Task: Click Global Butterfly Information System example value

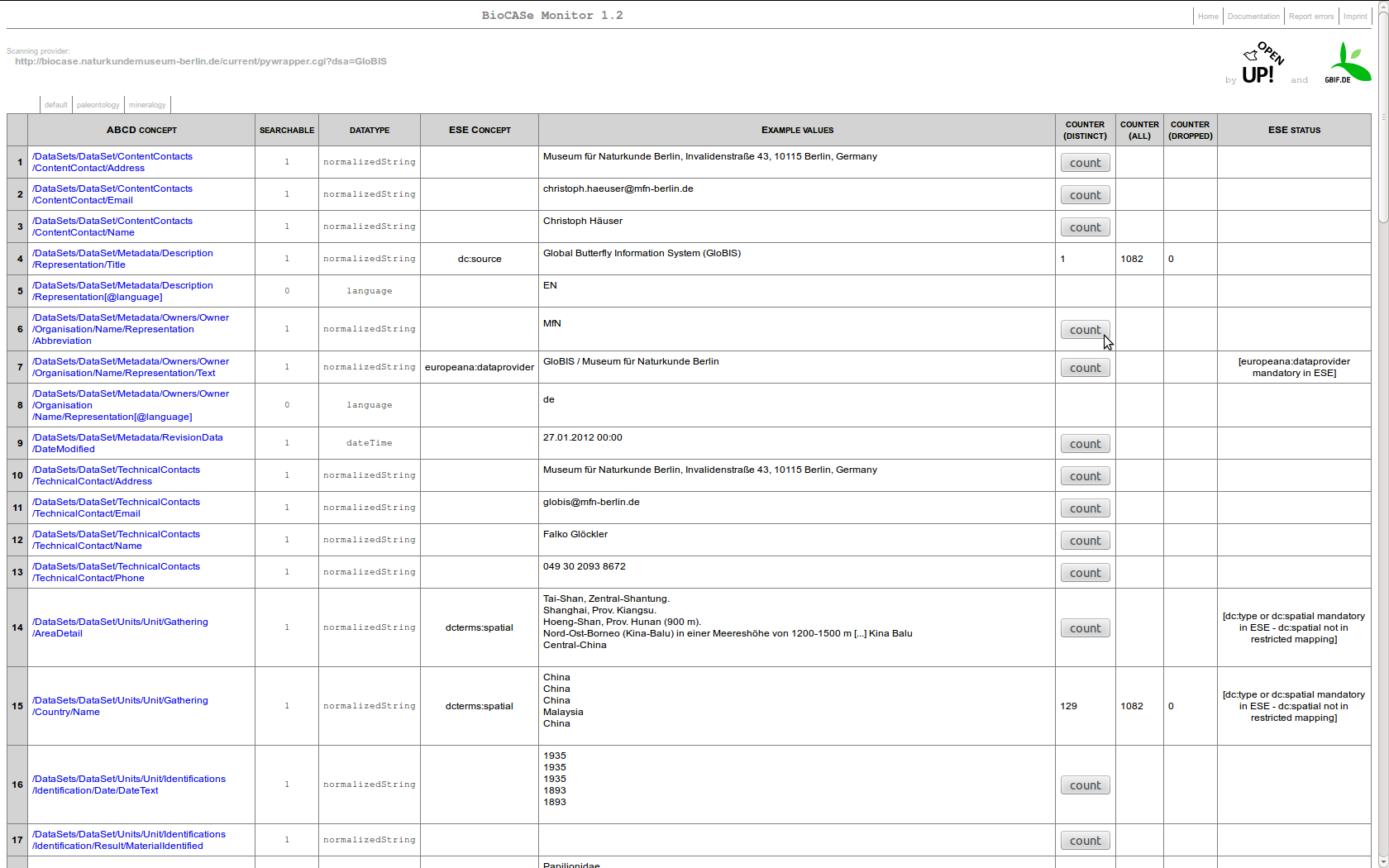Action: pos(642,253)
